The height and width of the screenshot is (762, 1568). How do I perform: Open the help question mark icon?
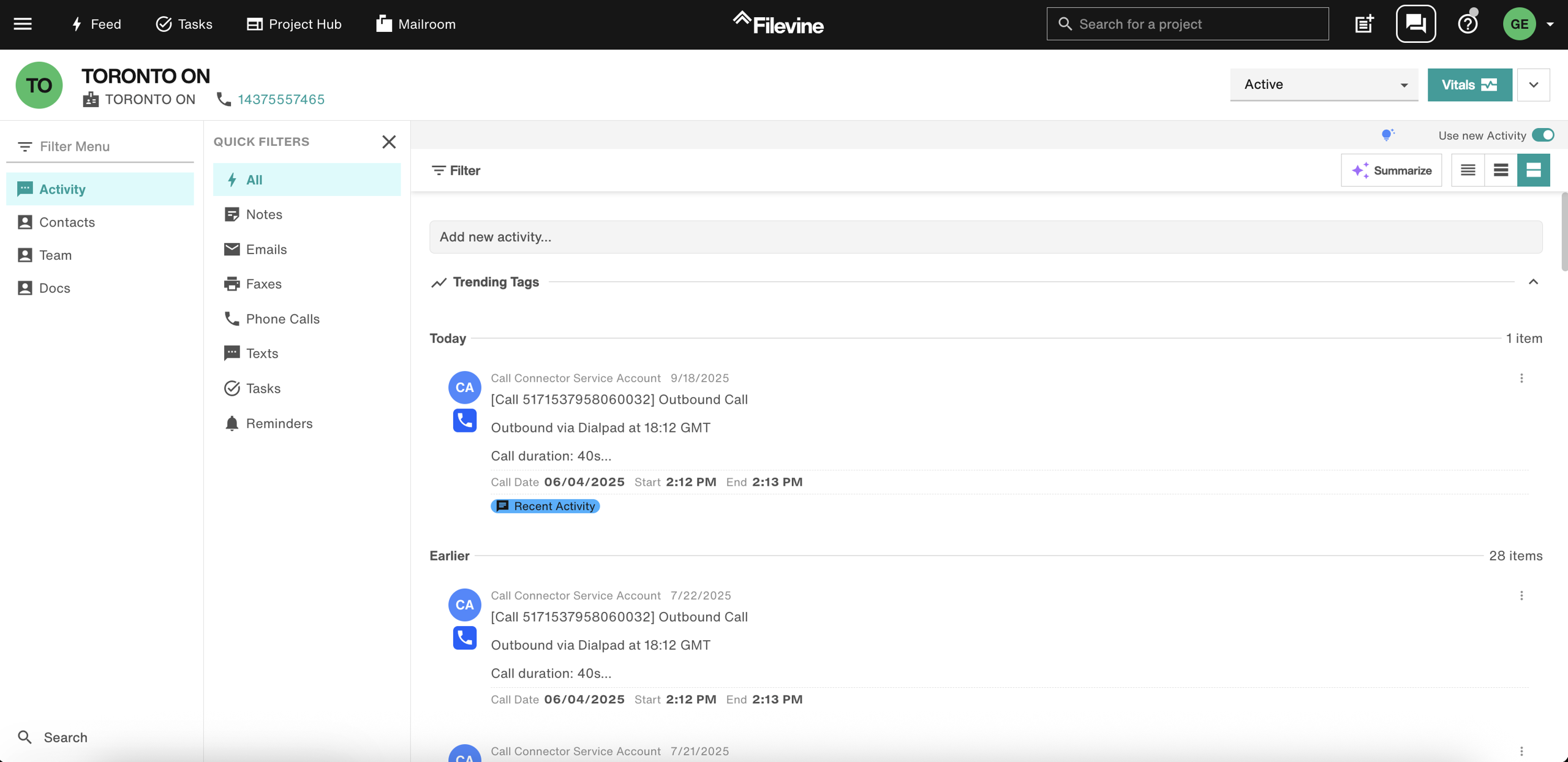click(1468, 24)
